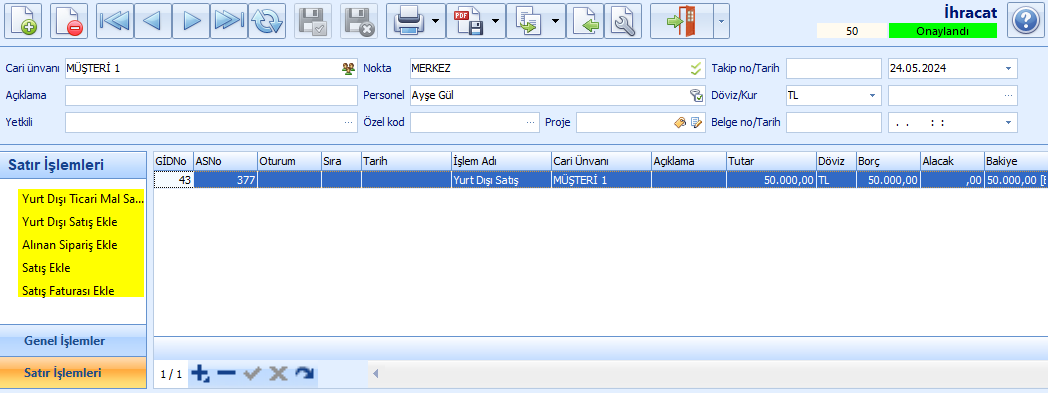Jump to the last record
The image size is (1048, 393).
click(x=229, y=21)
